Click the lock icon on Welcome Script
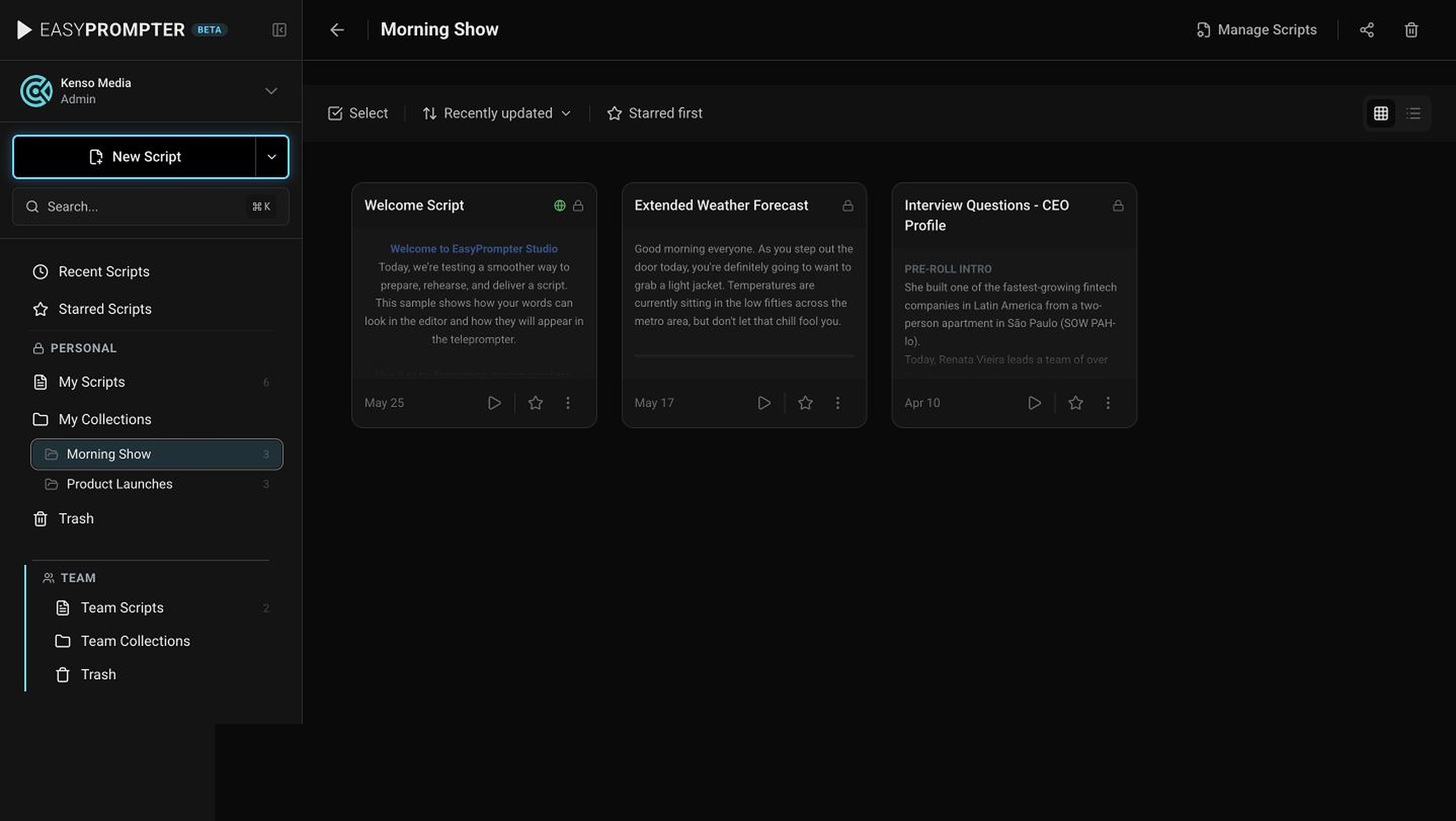Viewport: 1456px width, 821px height. (578, 206)
